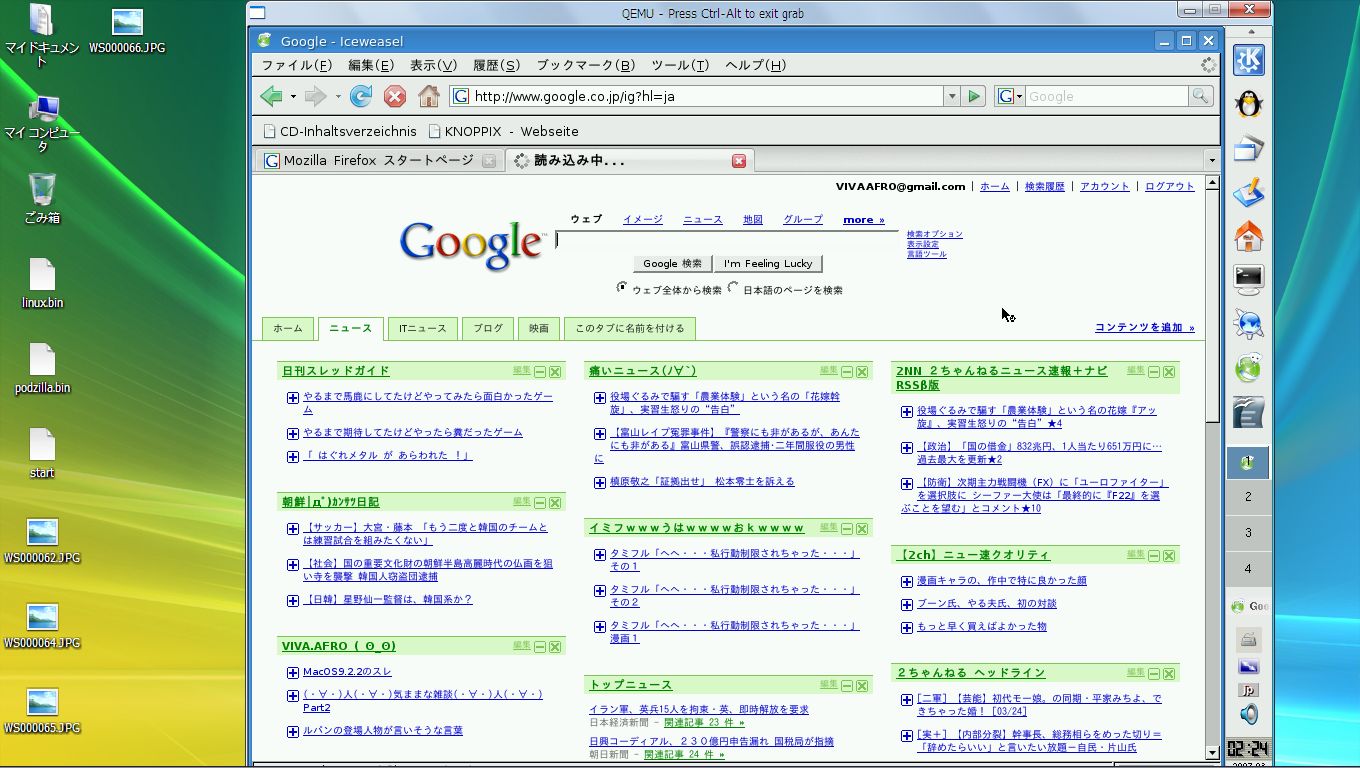
Task: Open the ツール menu
Action: click(x=680, y=65)
